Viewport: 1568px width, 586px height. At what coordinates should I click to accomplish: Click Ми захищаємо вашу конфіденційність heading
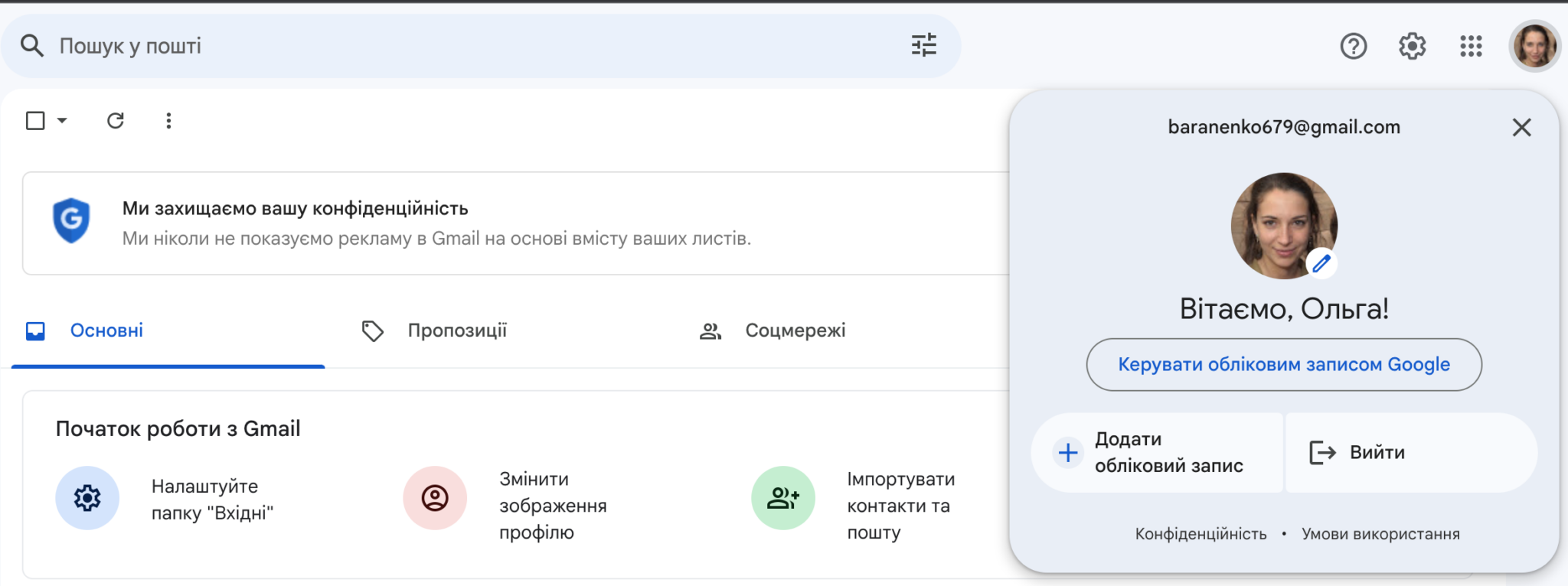(296, 209)
